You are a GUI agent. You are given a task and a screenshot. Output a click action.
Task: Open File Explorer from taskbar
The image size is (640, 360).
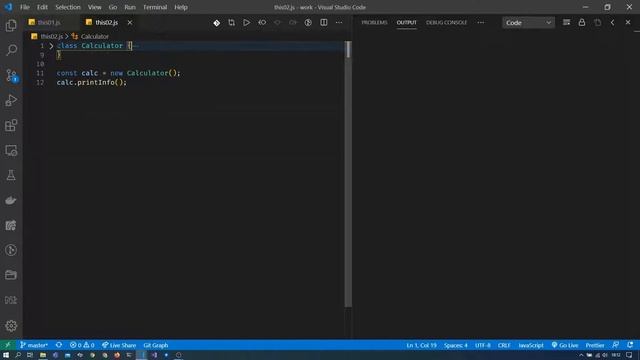[43, 355]
